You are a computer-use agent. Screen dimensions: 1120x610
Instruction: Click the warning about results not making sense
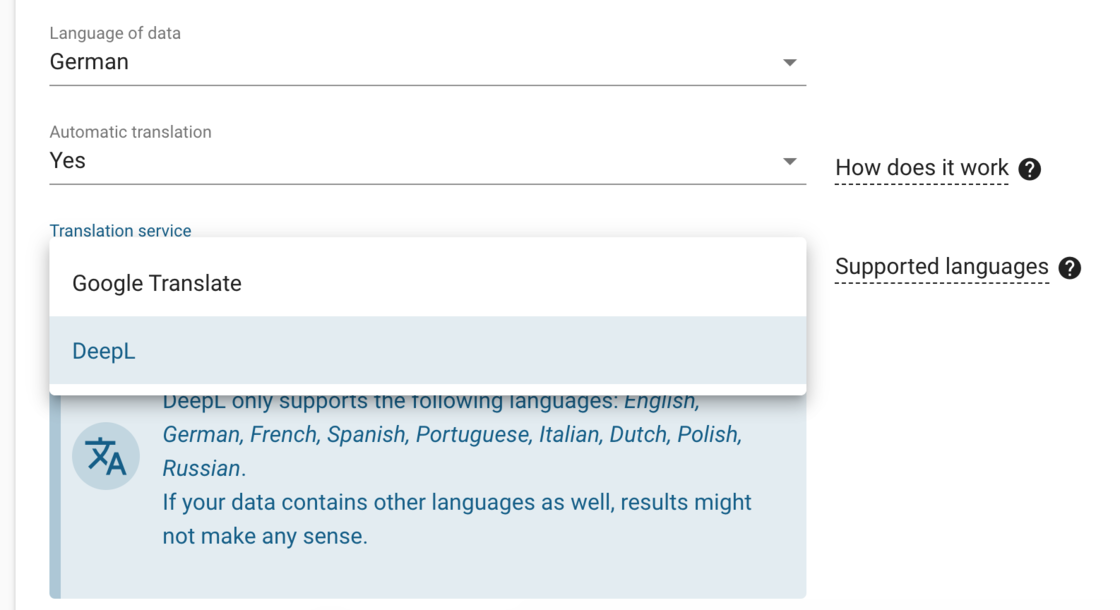[x=456, y=519]
